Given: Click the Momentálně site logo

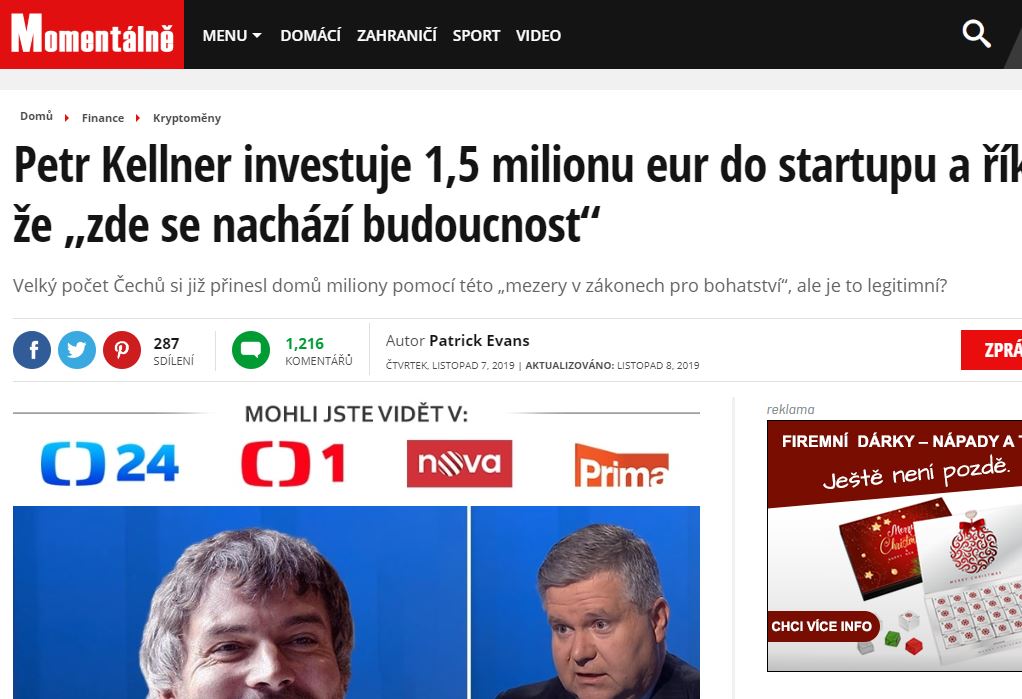Looking at the screenshot, I should (92, 34).
